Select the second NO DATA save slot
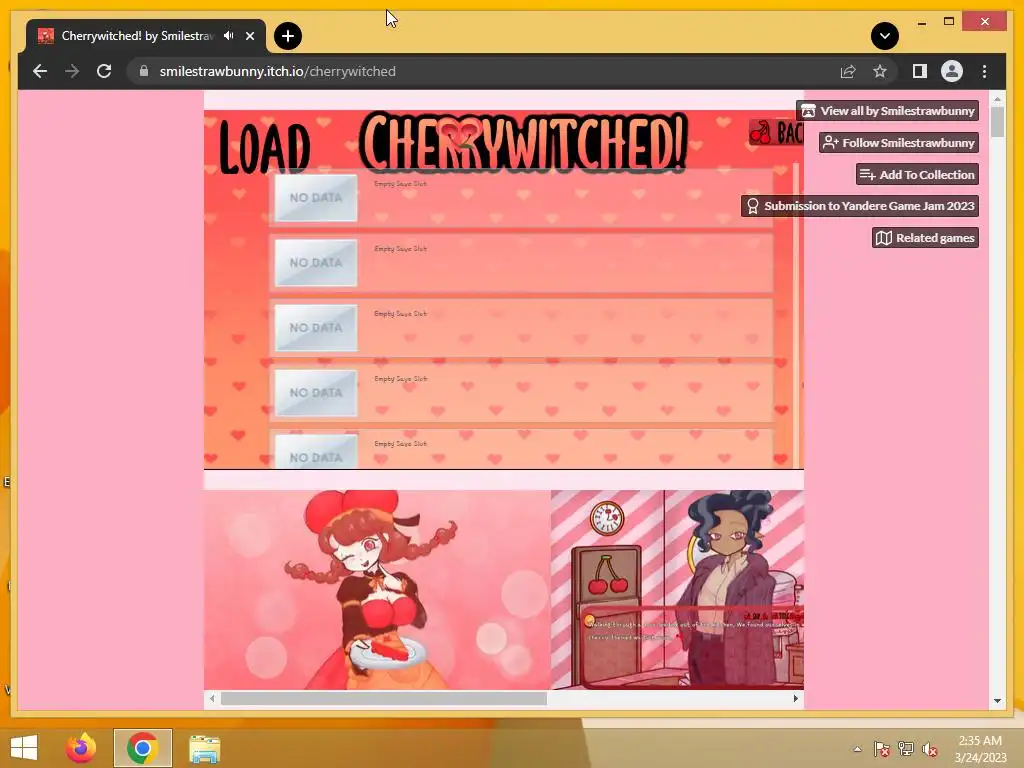The height and width of the screenshot is (768, 1024). tap(521, 263)
